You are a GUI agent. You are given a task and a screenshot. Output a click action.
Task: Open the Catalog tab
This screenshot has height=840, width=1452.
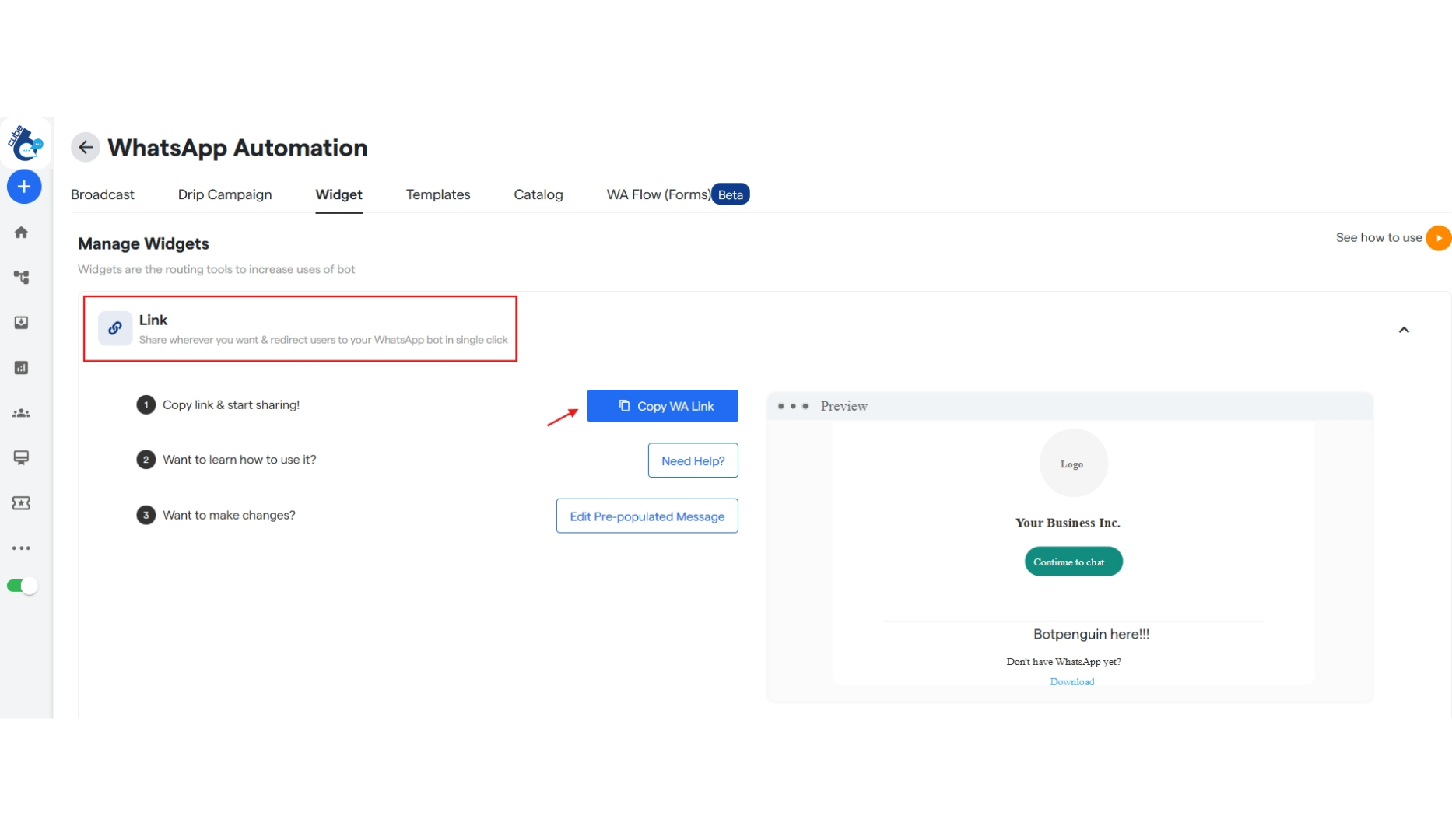[x=538, y=194]
